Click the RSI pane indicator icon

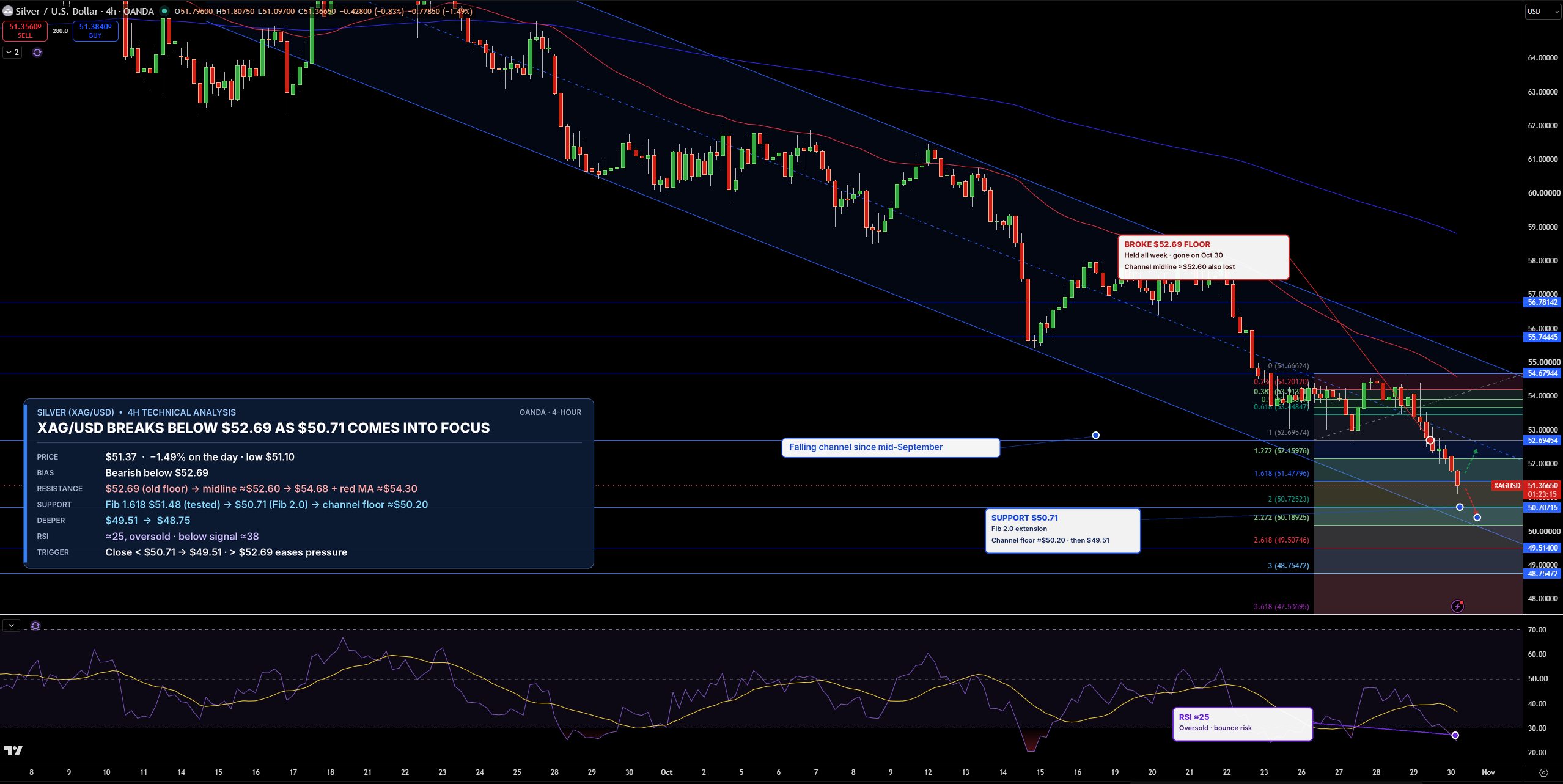[35, 626]
